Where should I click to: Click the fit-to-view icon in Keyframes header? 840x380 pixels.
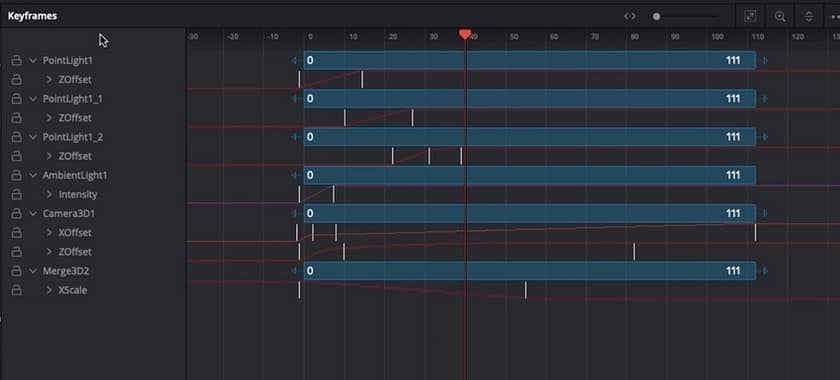click(x=751, y=17)
